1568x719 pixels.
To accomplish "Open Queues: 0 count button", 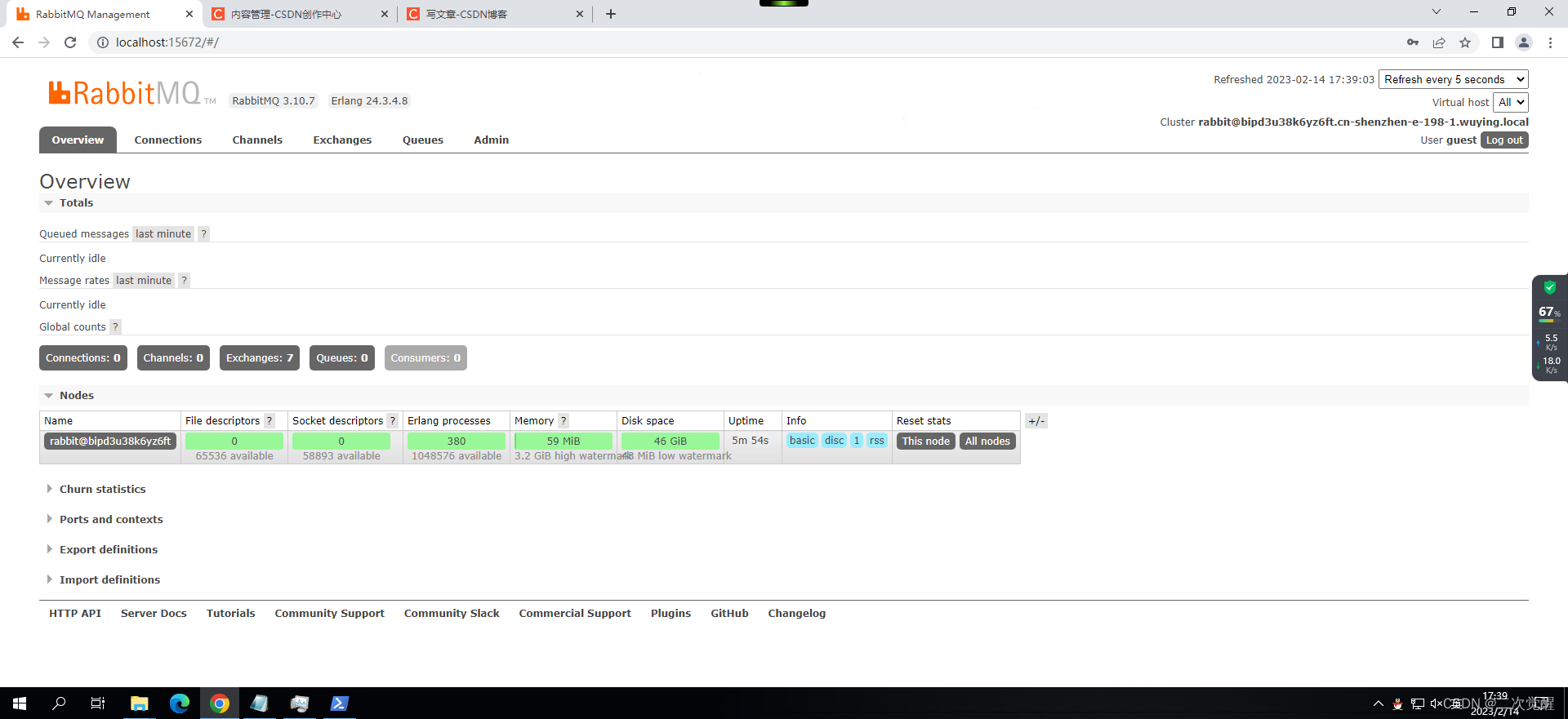I will coord(342,357).
